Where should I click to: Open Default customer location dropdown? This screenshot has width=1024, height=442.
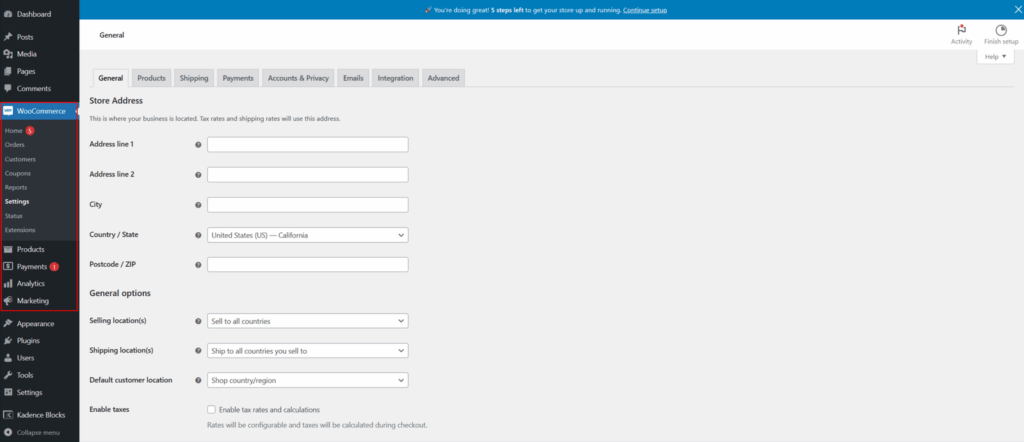click(307, 381)
